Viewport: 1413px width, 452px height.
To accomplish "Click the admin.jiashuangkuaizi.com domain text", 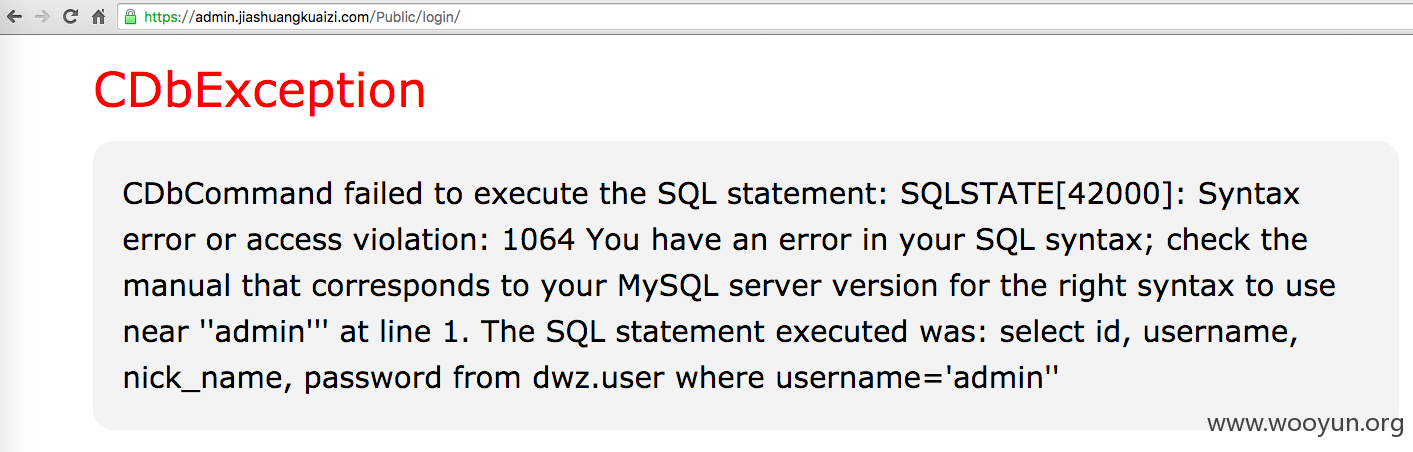I will (x=284, y=18).
